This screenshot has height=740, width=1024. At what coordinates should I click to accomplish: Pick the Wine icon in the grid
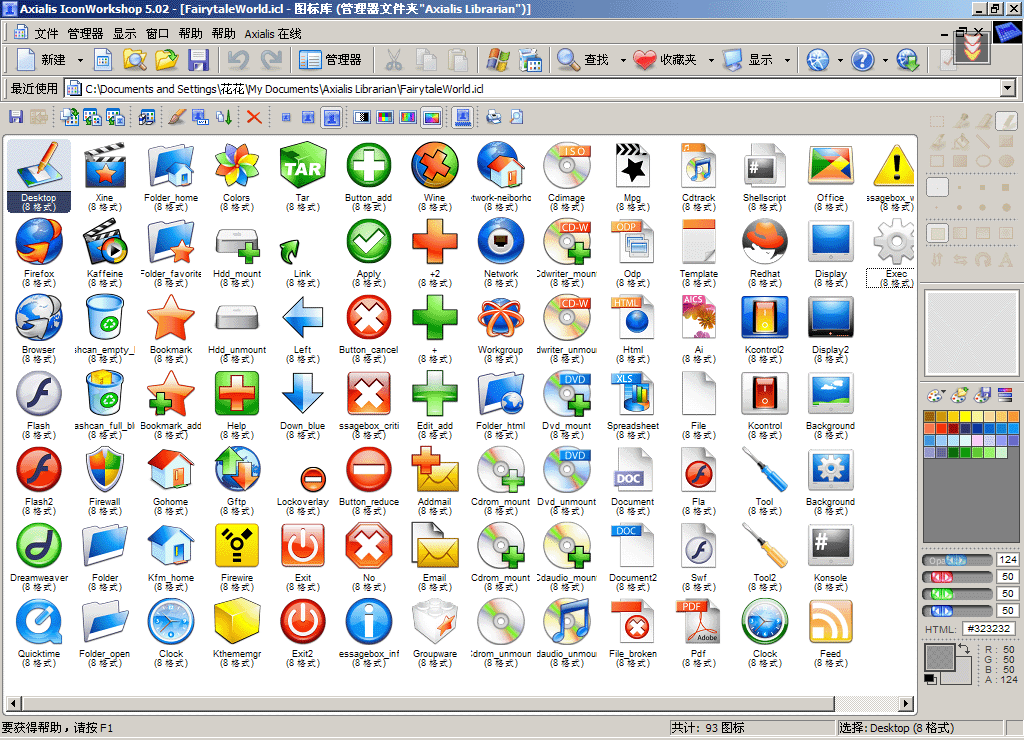(435, 166)
